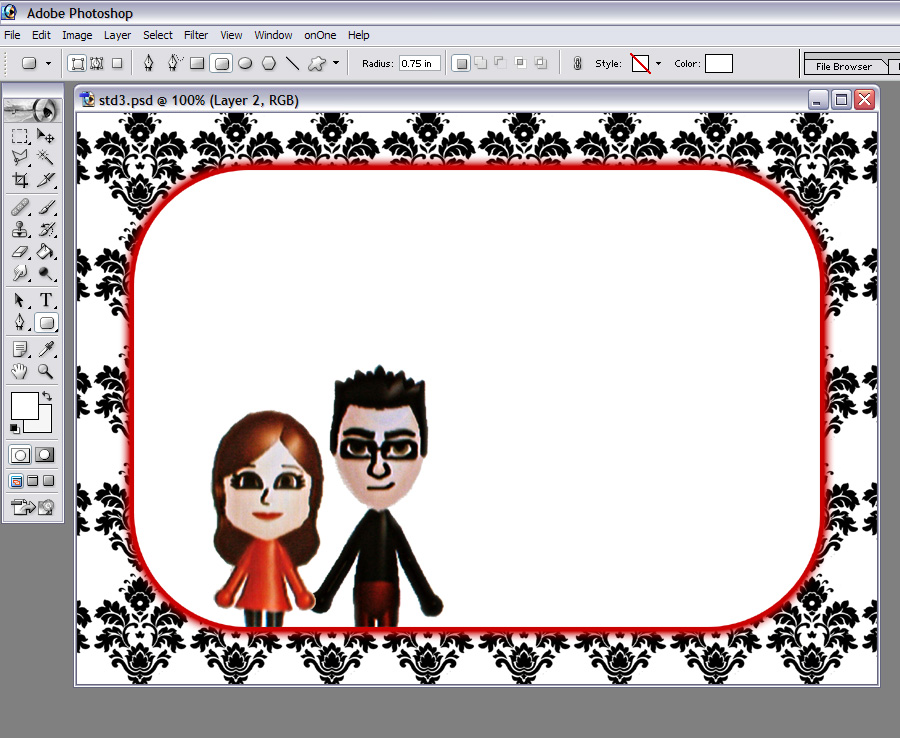Select the Type tool

[45, 300]
